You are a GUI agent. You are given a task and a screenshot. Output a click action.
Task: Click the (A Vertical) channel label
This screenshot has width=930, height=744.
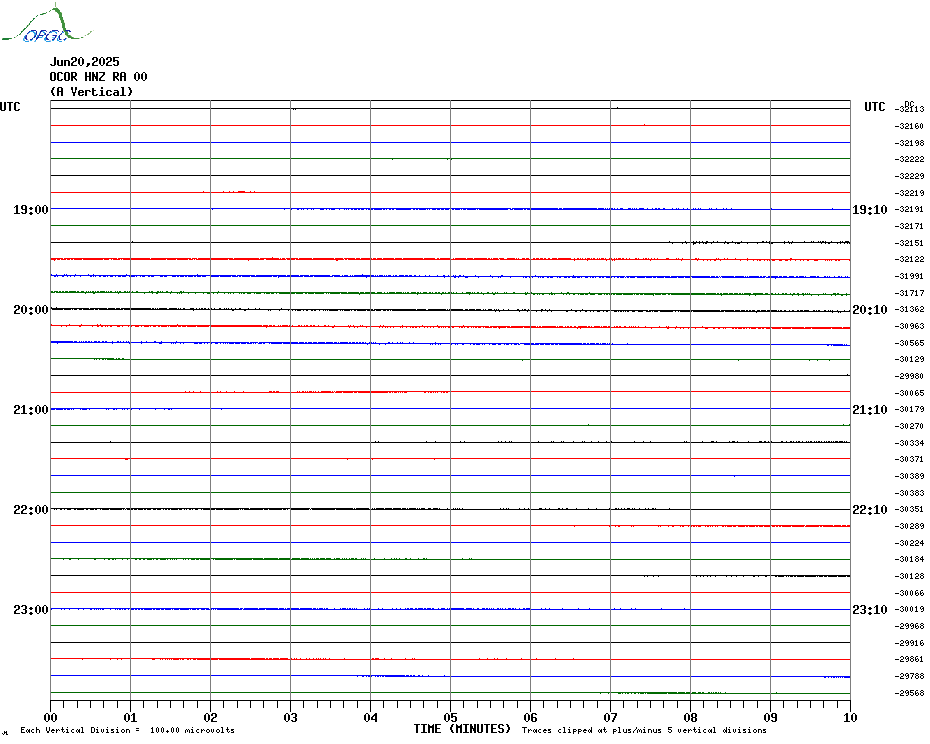[x=91, y=92]
